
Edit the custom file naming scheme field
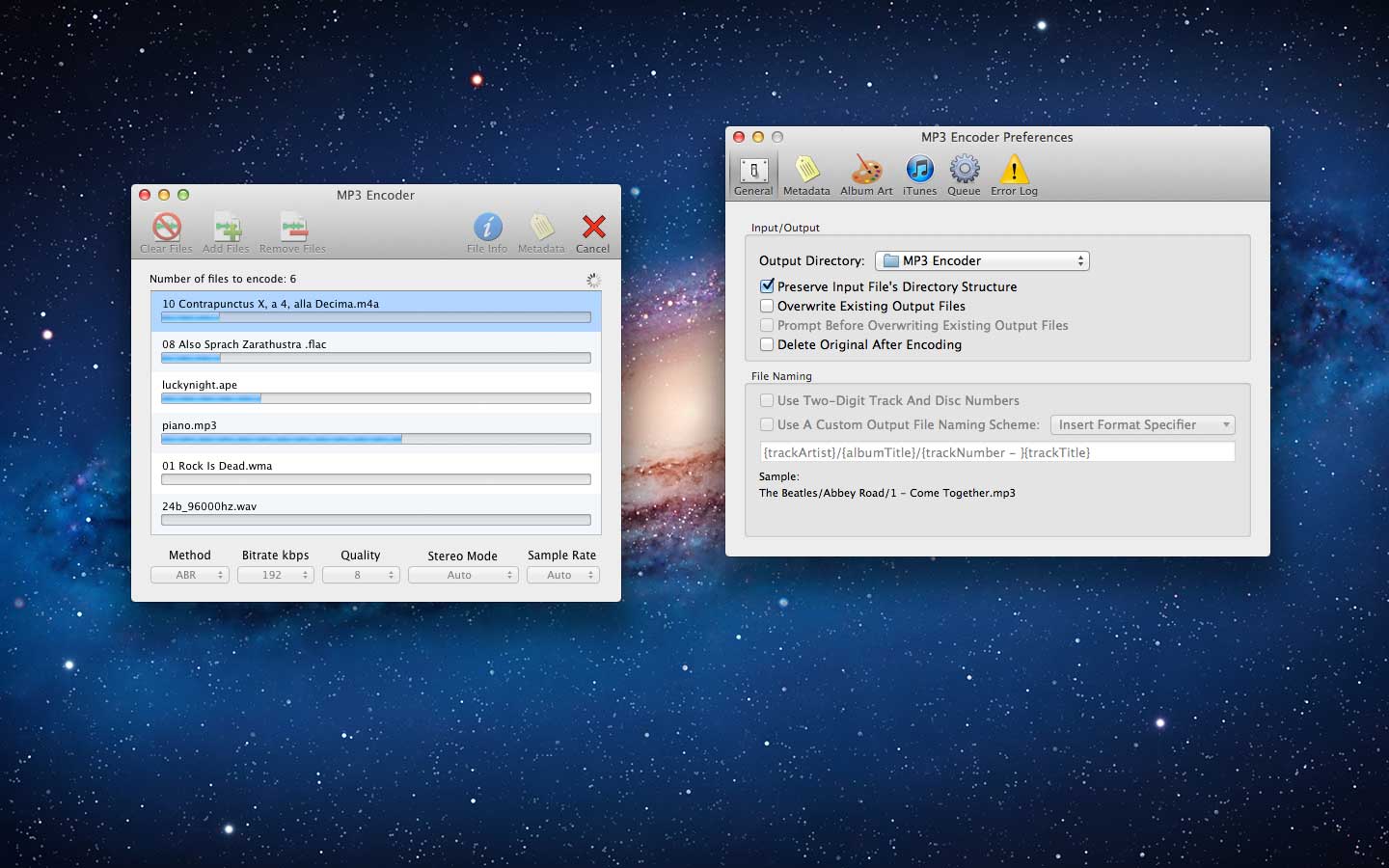pos(997,451)
